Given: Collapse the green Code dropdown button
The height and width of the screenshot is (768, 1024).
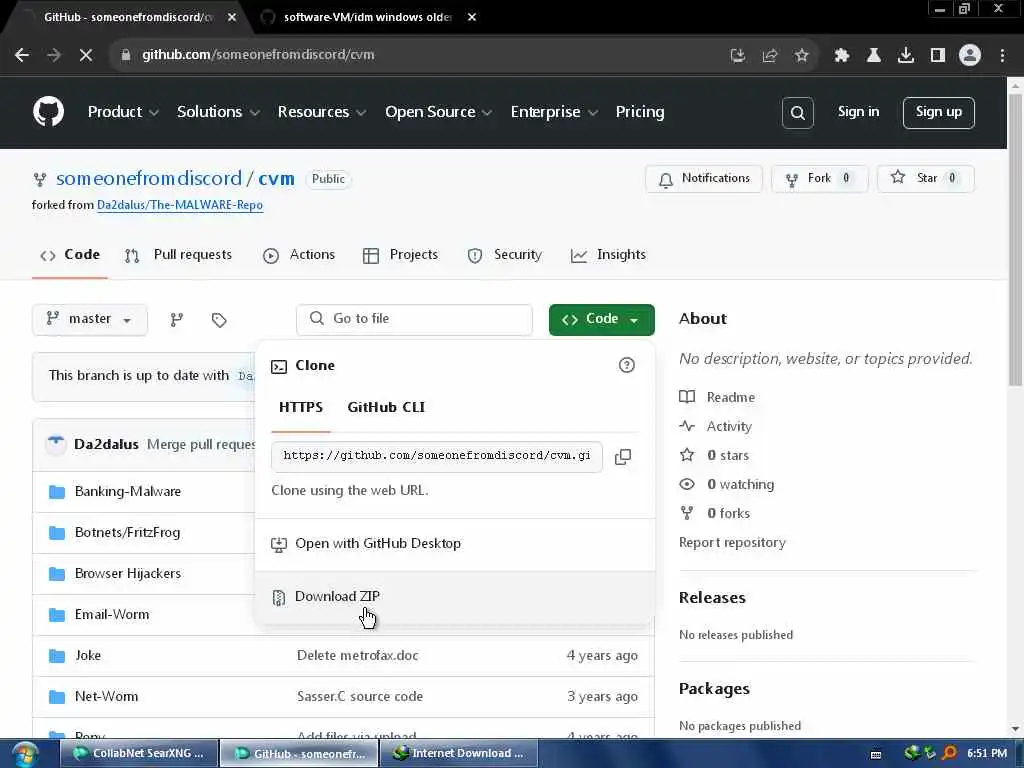Looking at the screenshot, I should 601,319.
